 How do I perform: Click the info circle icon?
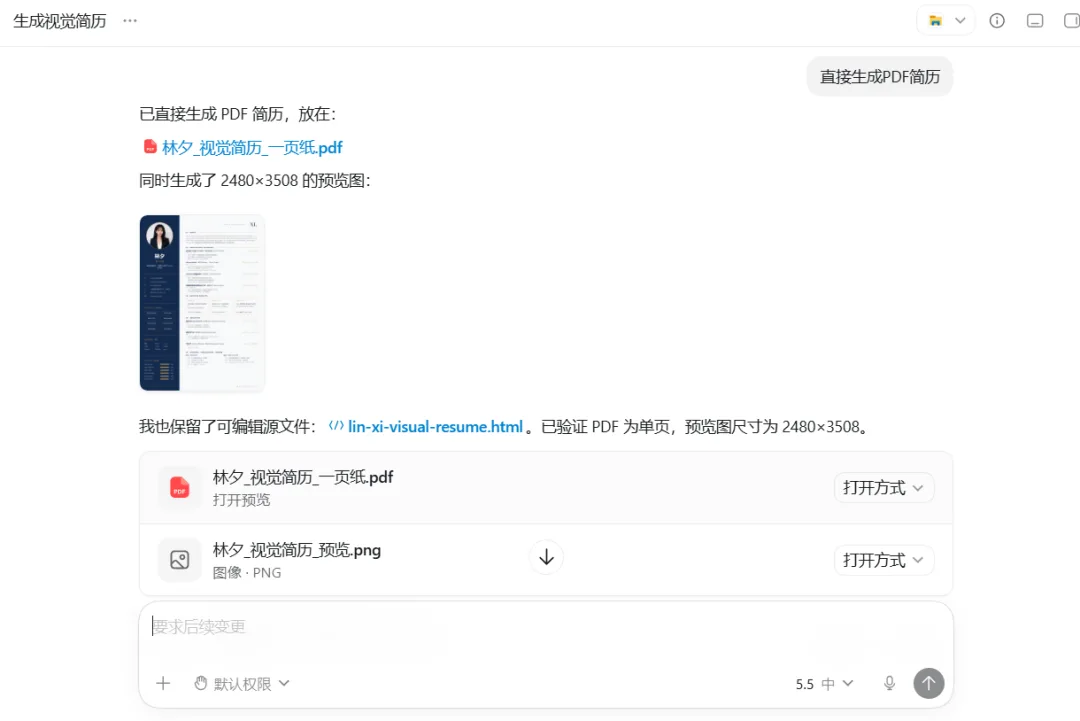point(997,21)
